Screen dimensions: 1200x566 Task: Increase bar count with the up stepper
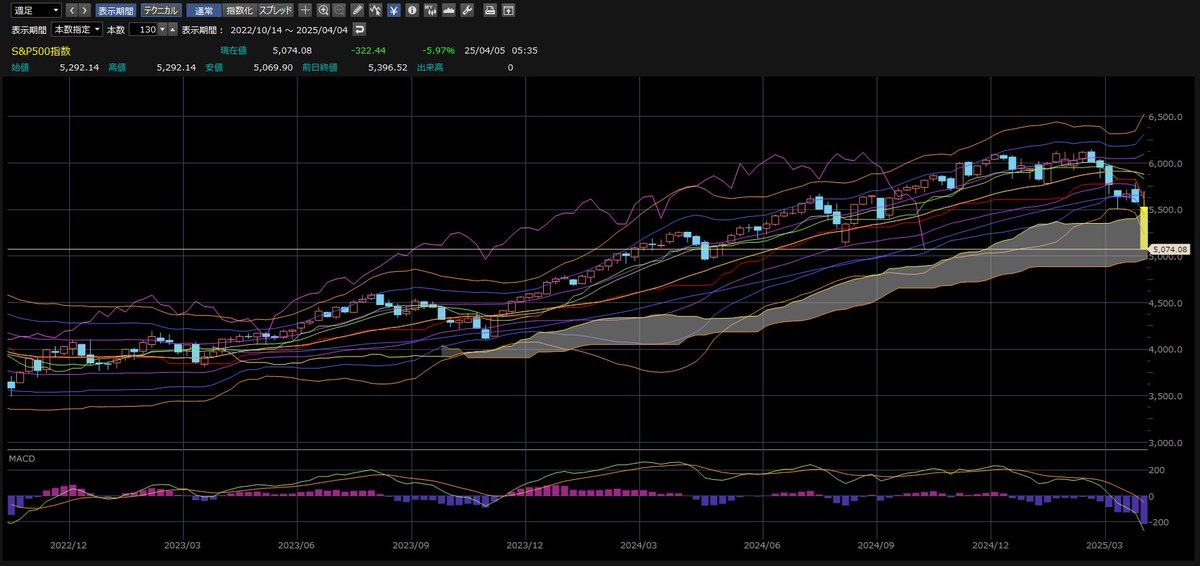point(172,30)
